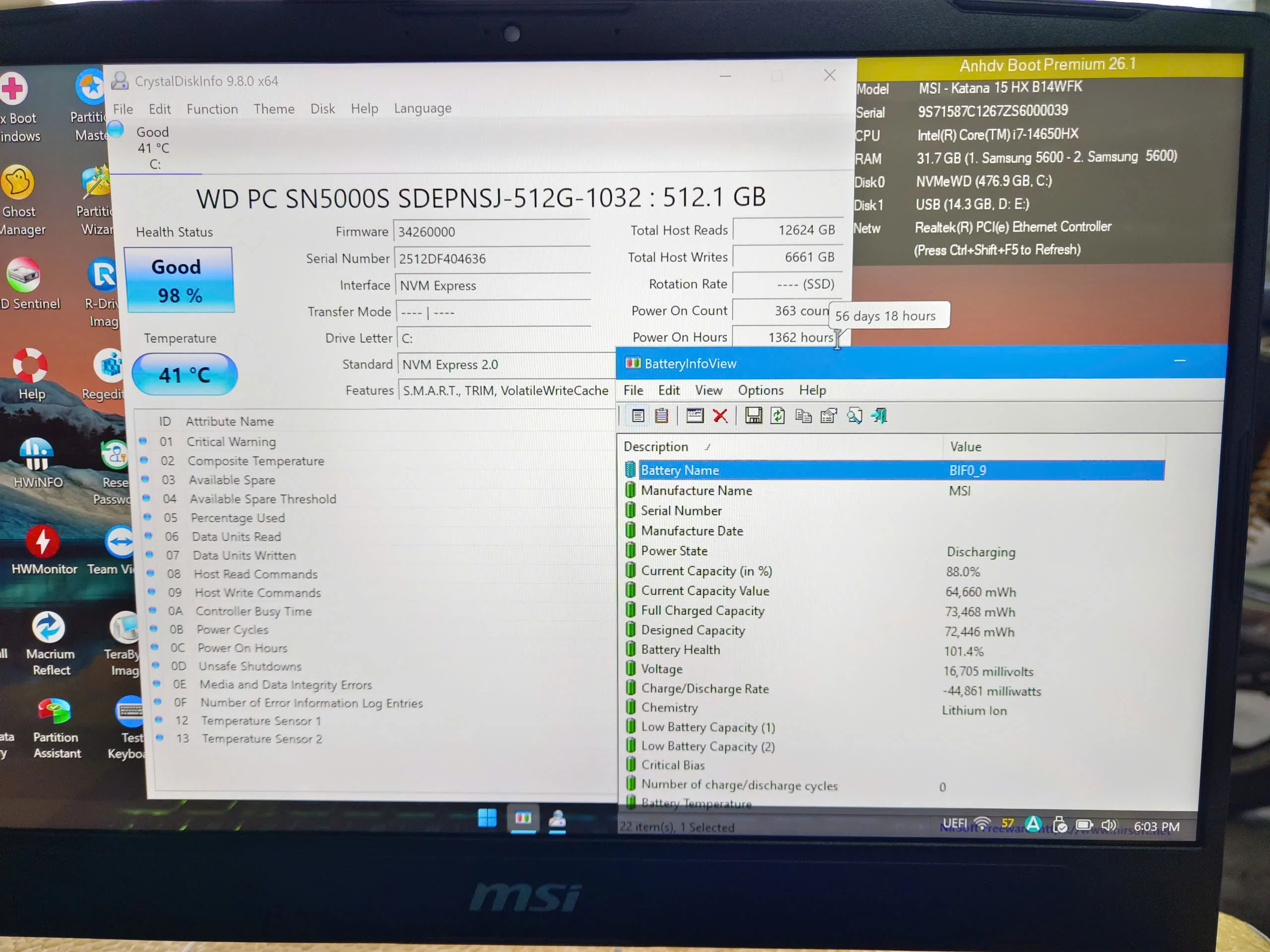
Task: Click the floppy disk Save icon in BatteryInfoView
Action: [x=753, y=416]
